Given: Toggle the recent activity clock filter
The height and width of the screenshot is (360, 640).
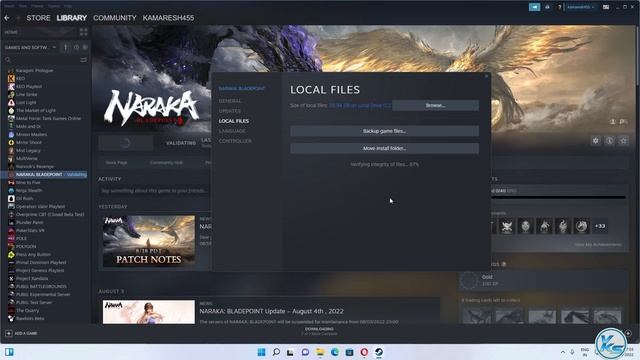Looking at the screenshot, I should (76, 47).
